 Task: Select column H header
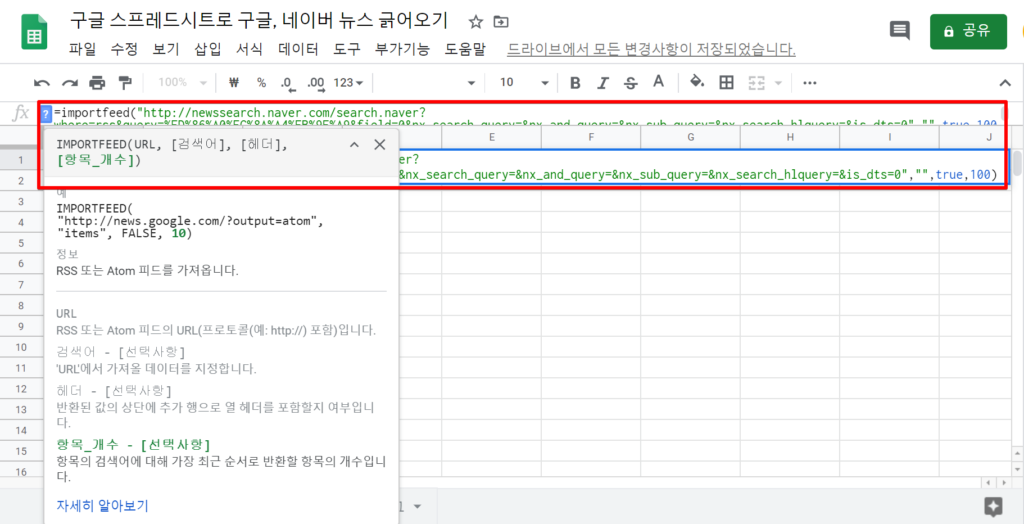click(x=790, y=137)
